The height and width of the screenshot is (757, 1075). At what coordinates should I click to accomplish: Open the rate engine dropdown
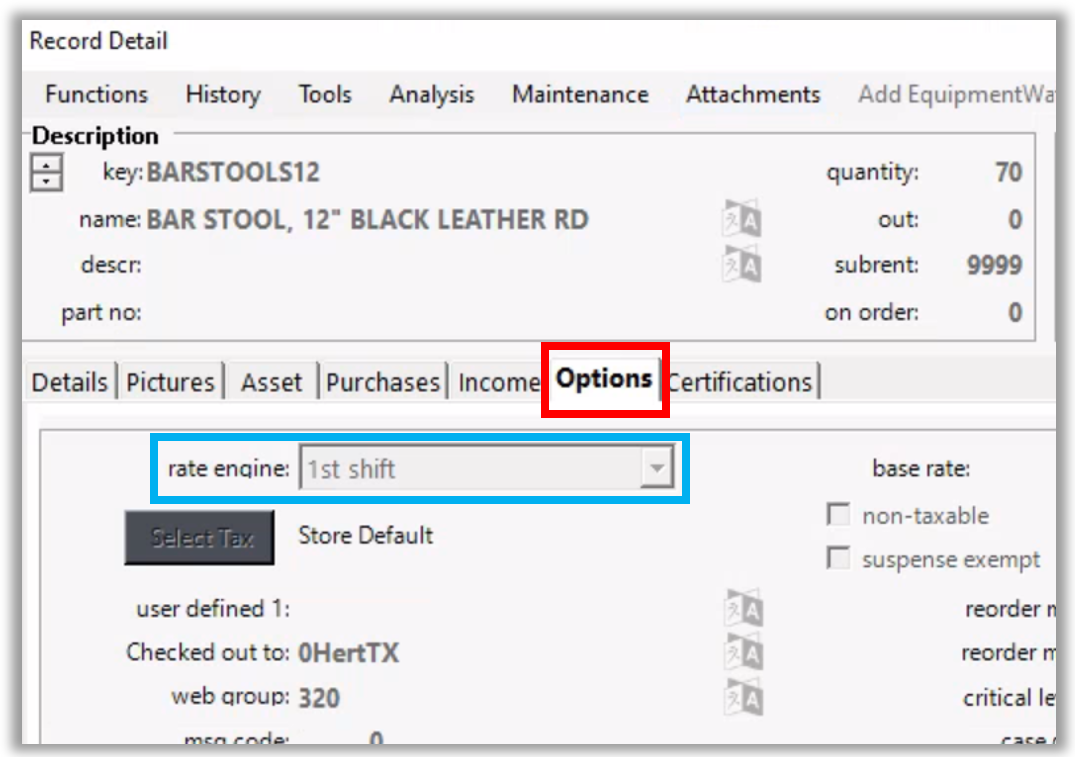656,468
